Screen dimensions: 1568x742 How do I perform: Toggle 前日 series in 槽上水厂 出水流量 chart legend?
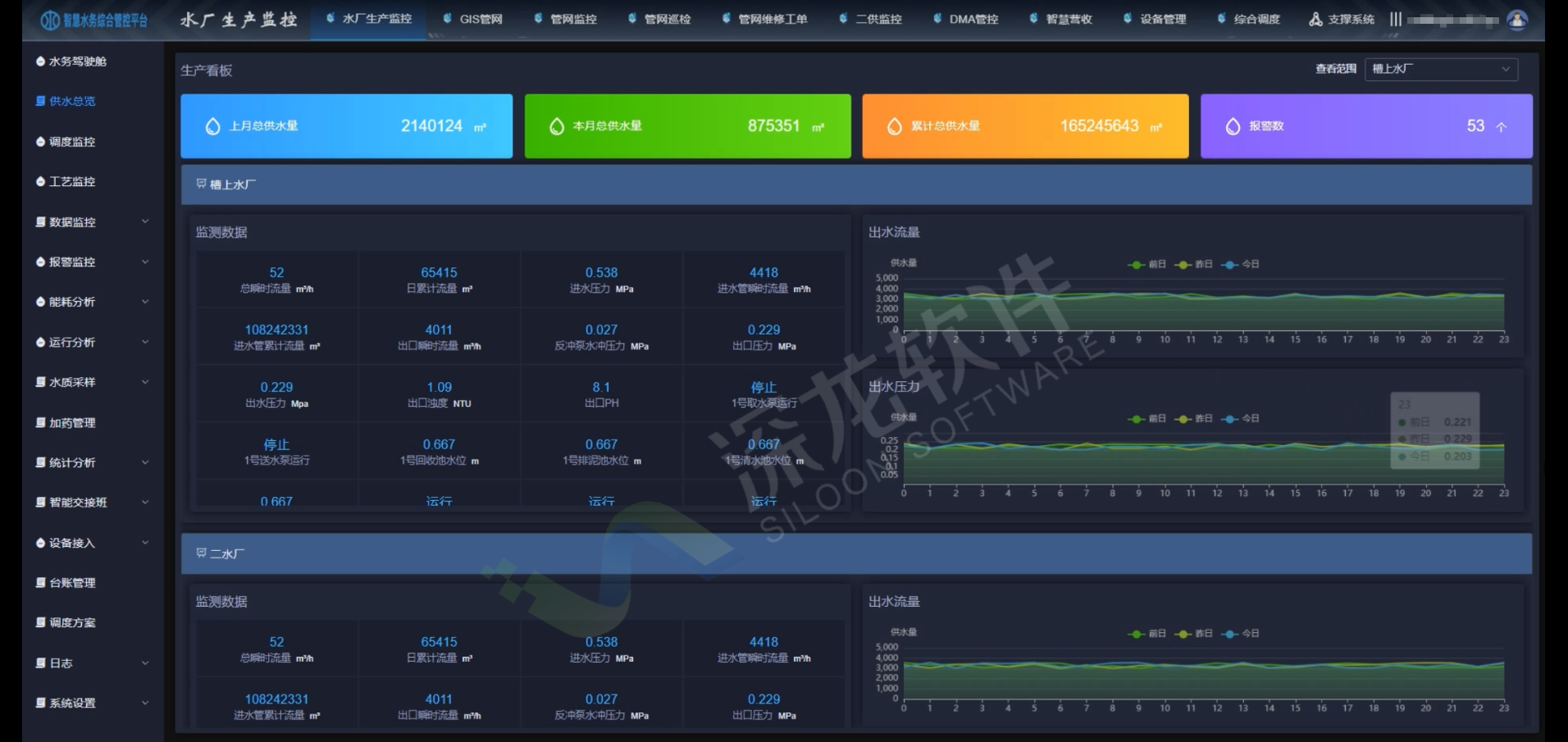pyautogui.click(x=1146, y=264)
